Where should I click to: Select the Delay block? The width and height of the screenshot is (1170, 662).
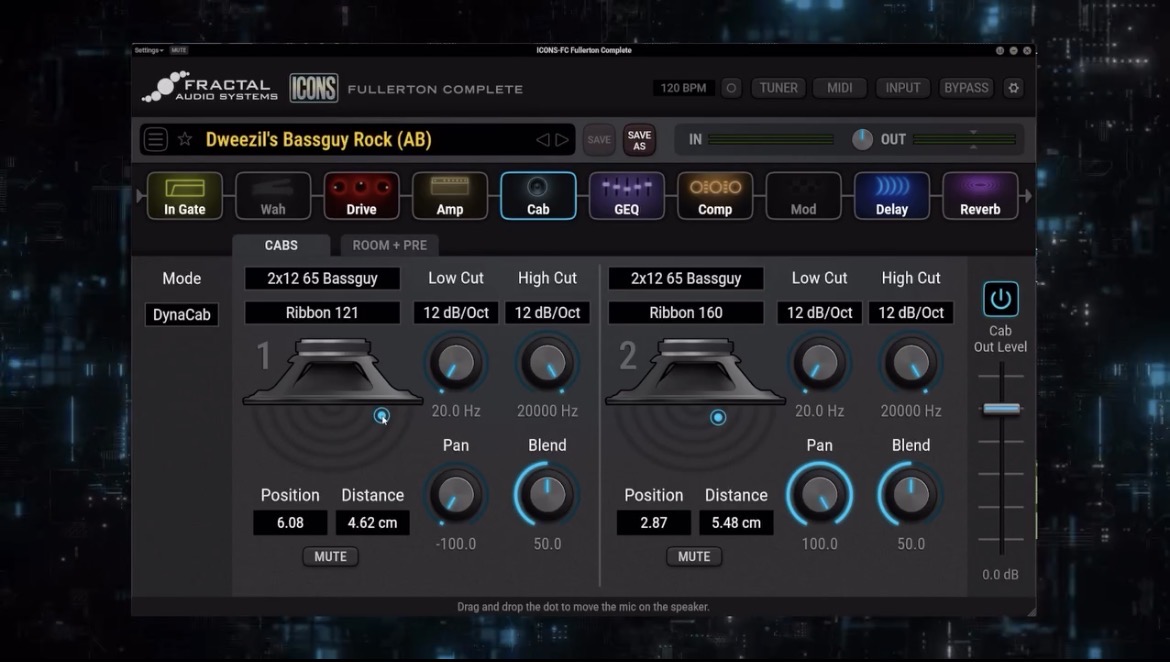click(x=892, y=196)
